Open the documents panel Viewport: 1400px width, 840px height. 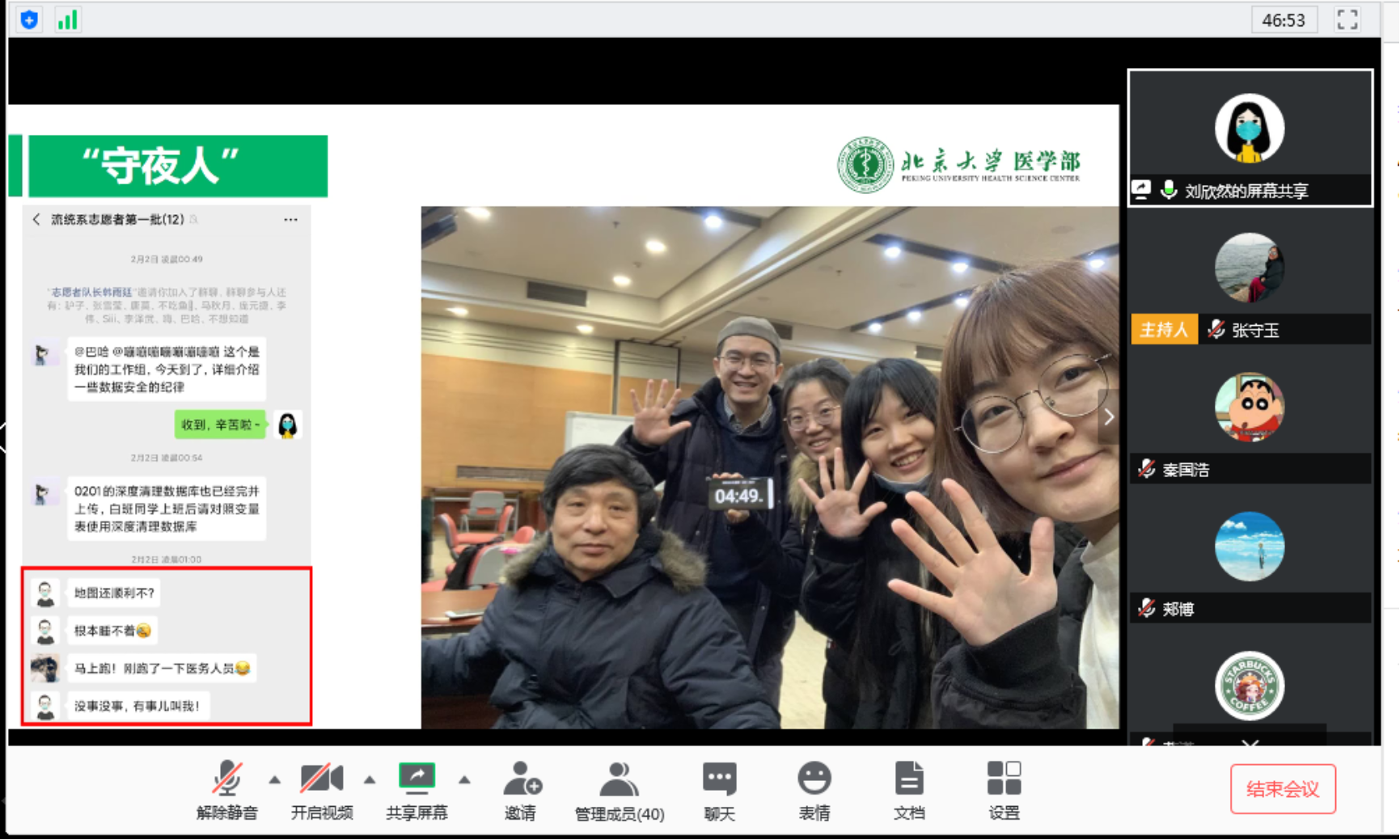(909, 790)
